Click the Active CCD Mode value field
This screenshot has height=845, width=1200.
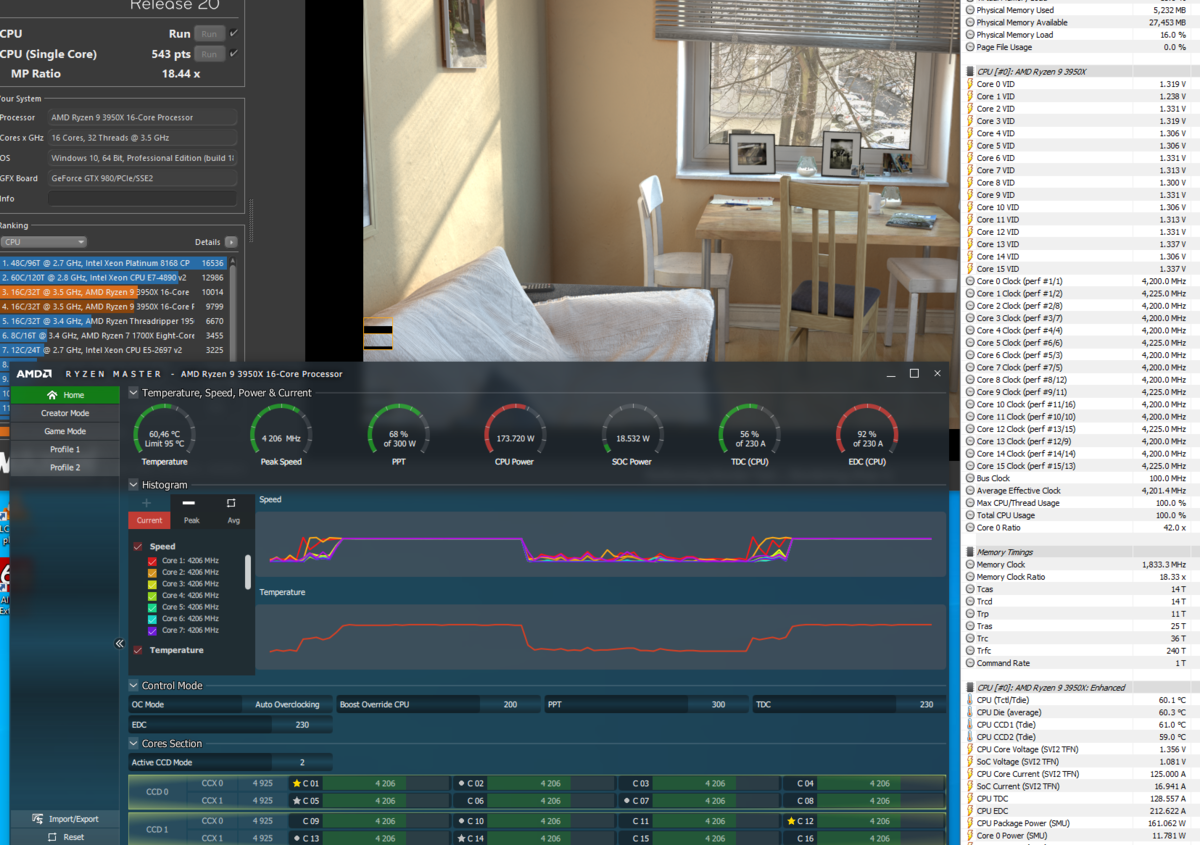pyautogui.click(x=301, y=762)
